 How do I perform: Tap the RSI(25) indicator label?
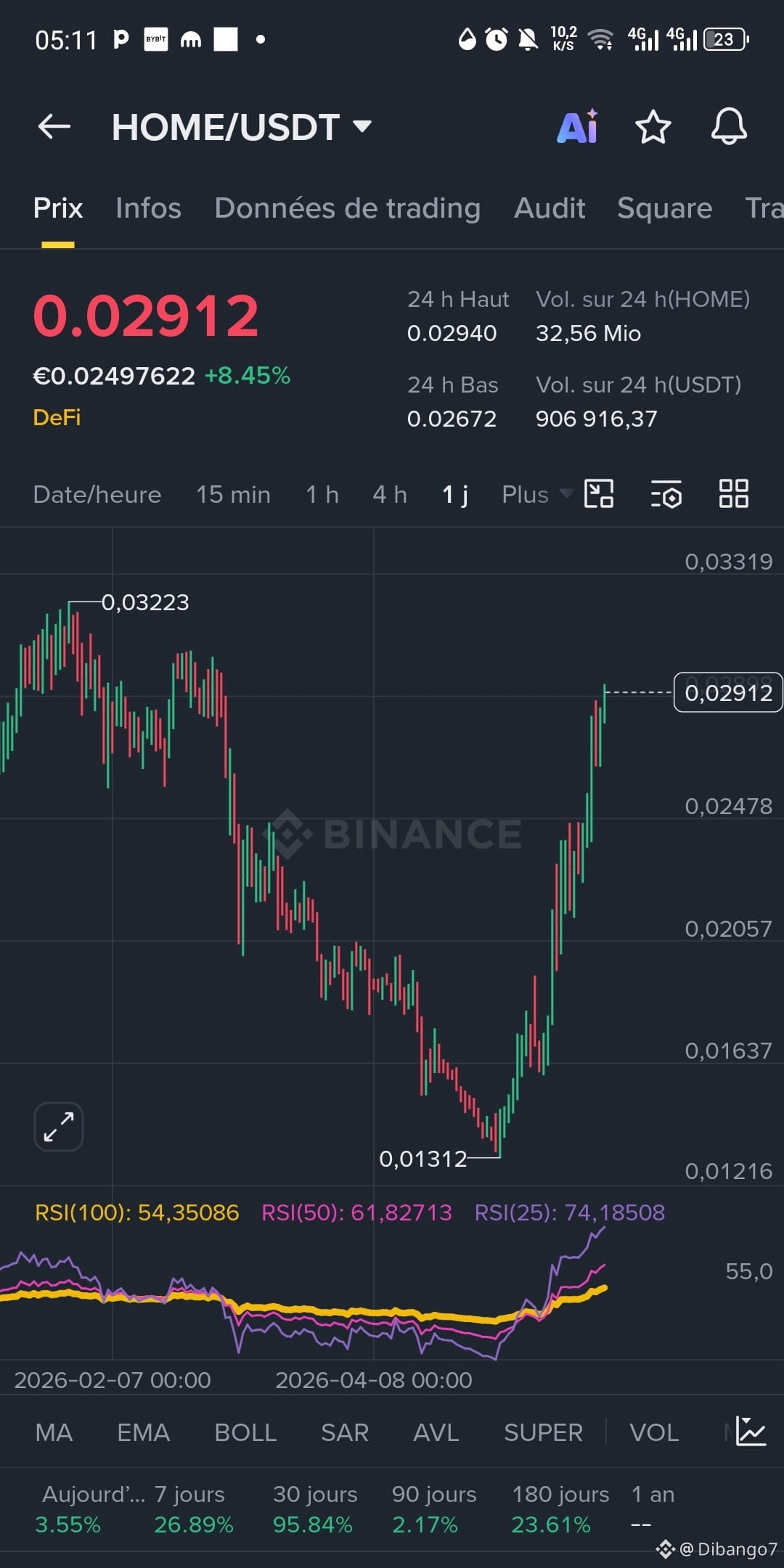[x=570, y=1212]
